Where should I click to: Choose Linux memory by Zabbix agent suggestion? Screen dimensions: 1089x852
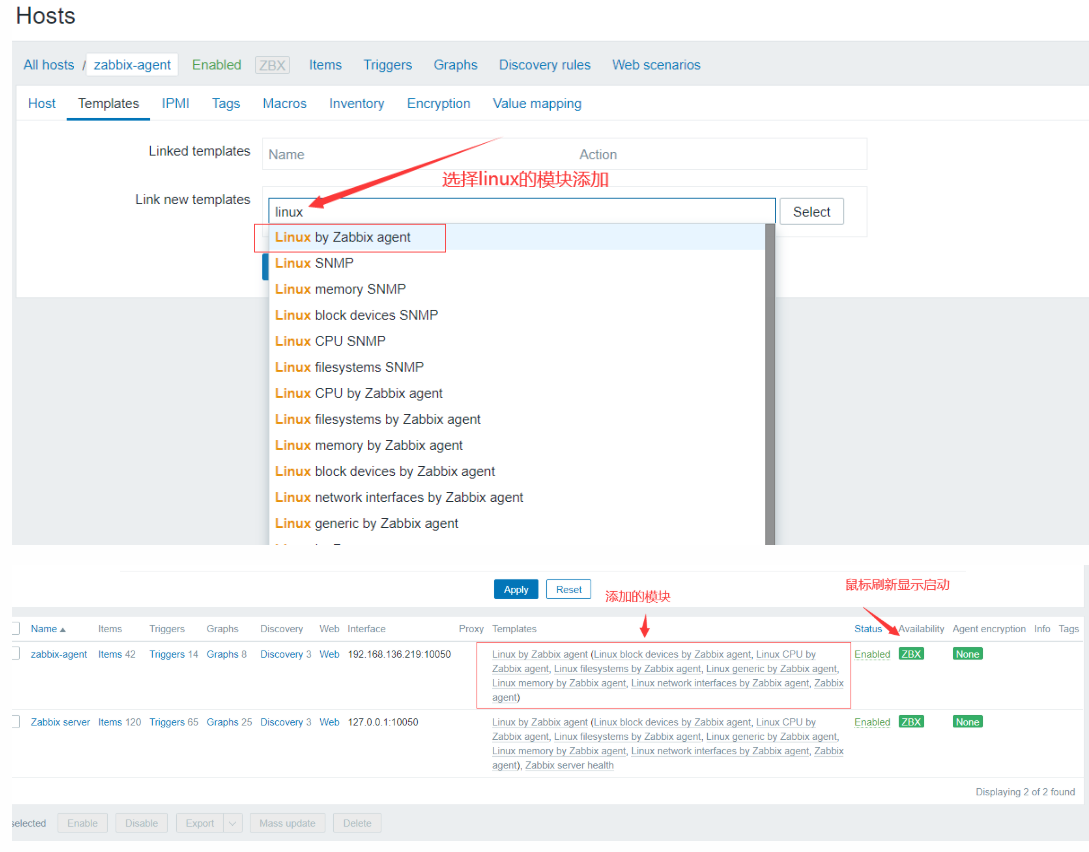(x=517, y=445)
